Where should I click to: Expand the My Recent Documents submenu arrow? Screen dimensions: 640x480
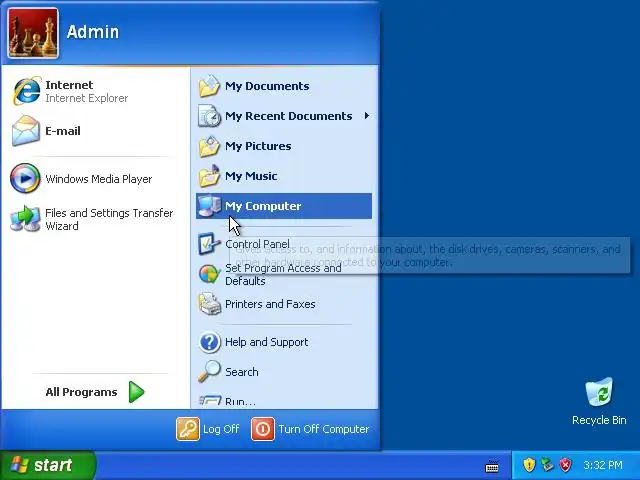367,116
